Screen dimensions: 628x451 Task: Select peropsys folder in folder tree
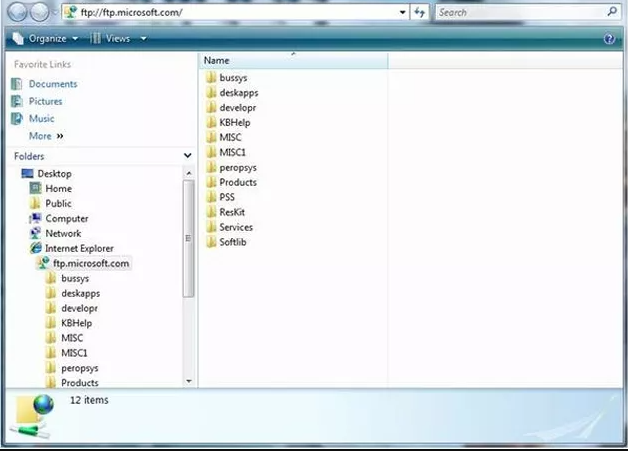click(79, 368)
